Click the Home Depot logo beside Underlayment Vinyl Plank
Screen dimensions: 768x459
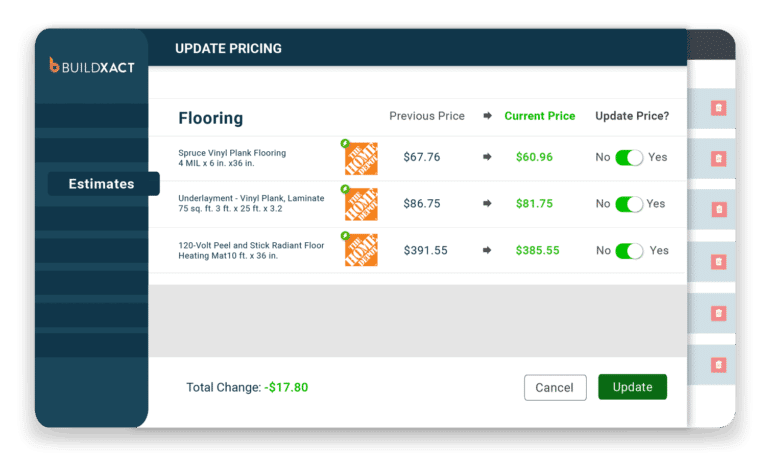(361, 204)
